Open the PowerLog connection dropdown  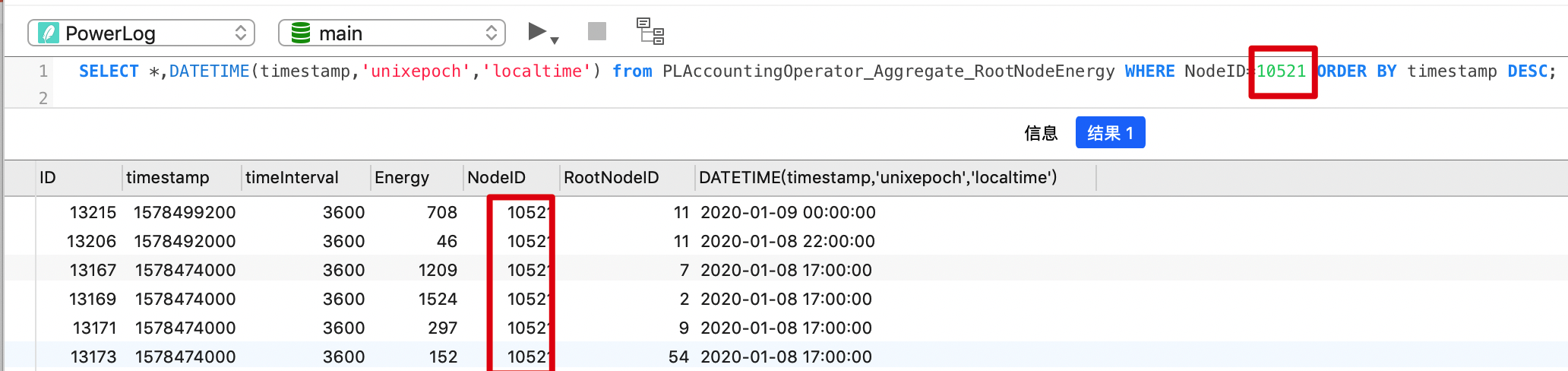141,33
